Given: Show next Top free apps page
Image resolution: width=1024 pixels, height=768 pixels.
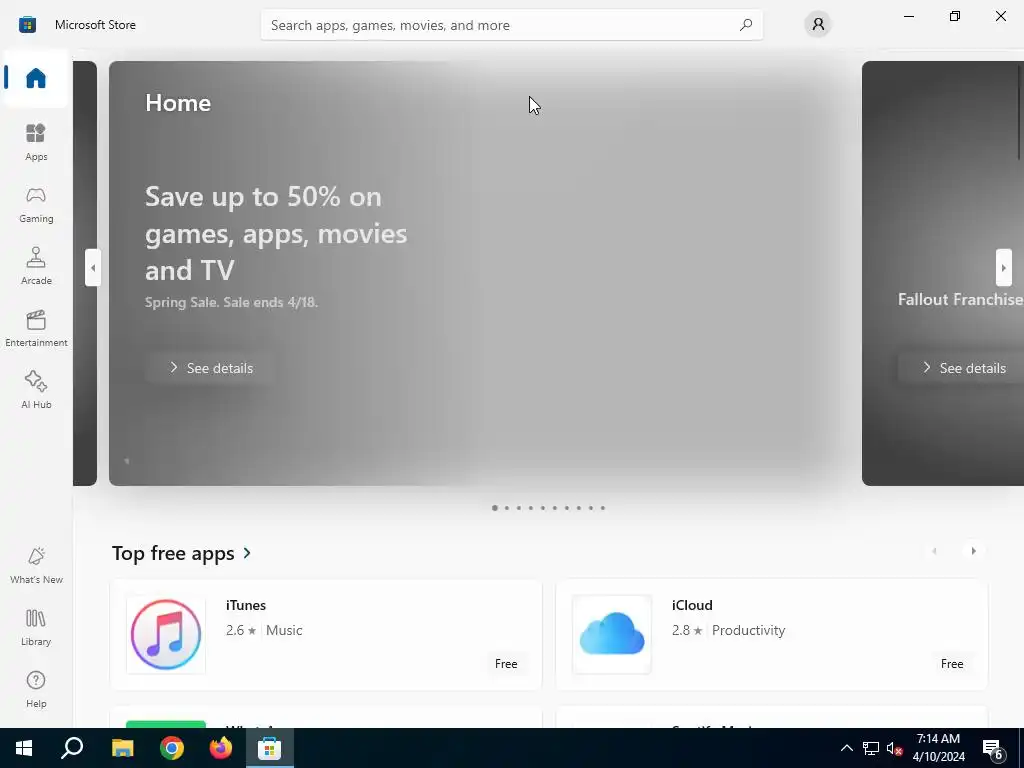Looking at the screenshot, I should [973, 551].
